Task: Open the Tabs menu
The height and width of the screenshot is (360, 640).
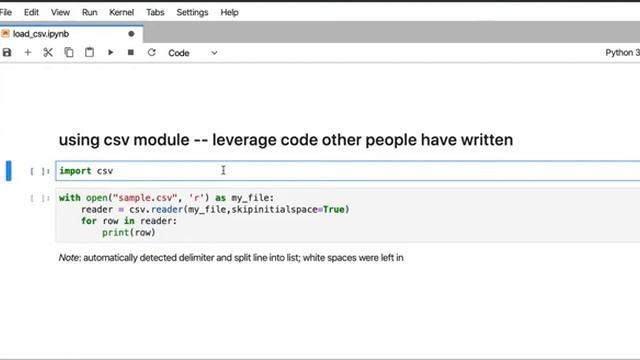Action: (155, 12)
